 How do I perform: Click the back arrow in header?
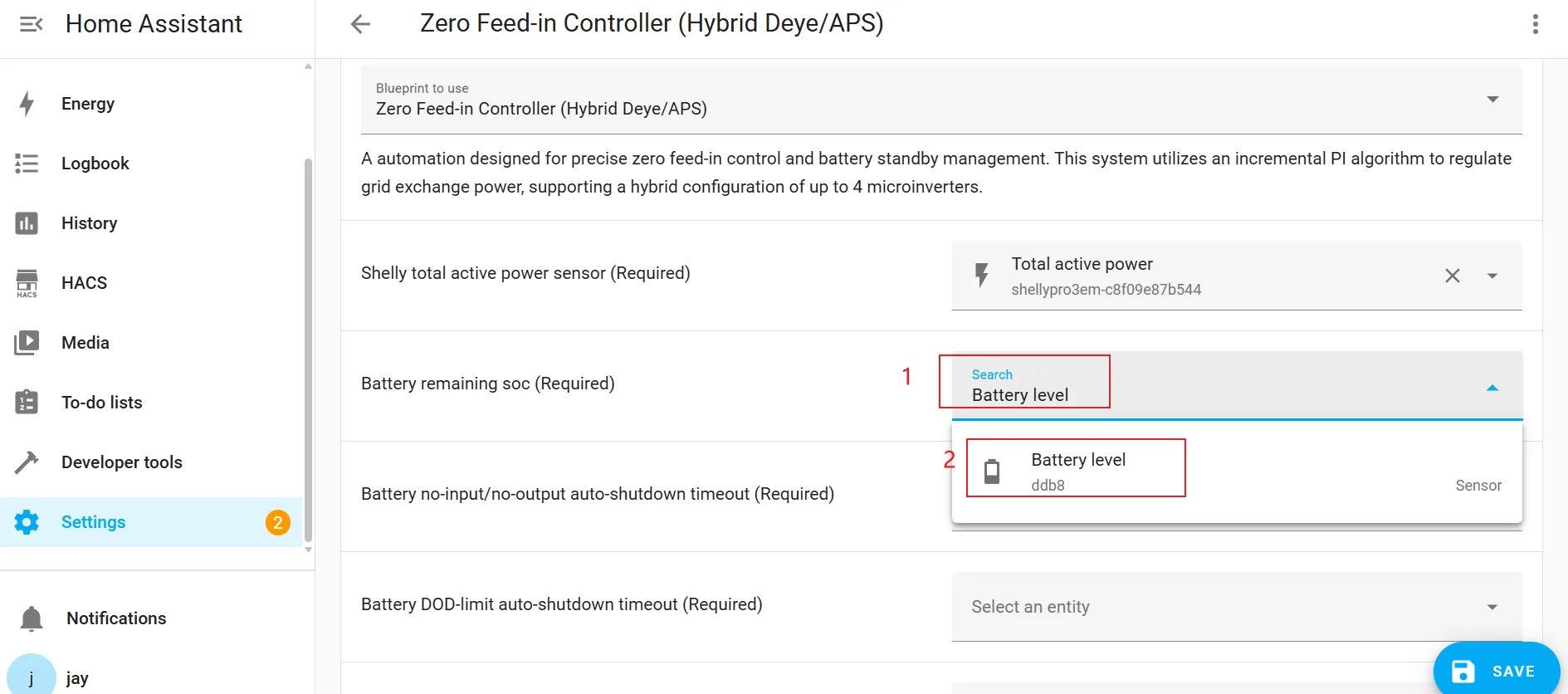[360, 24]
